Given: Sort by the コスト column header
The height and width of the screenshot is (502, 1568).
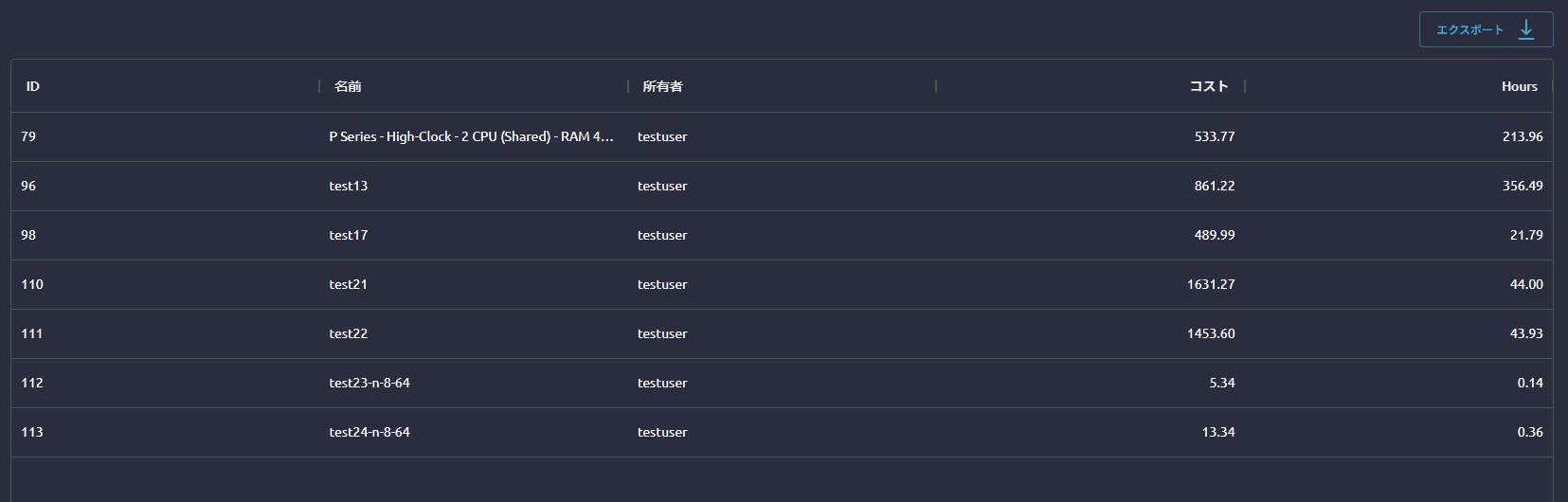Looking at the screenshot, I should pos(1208,86).
